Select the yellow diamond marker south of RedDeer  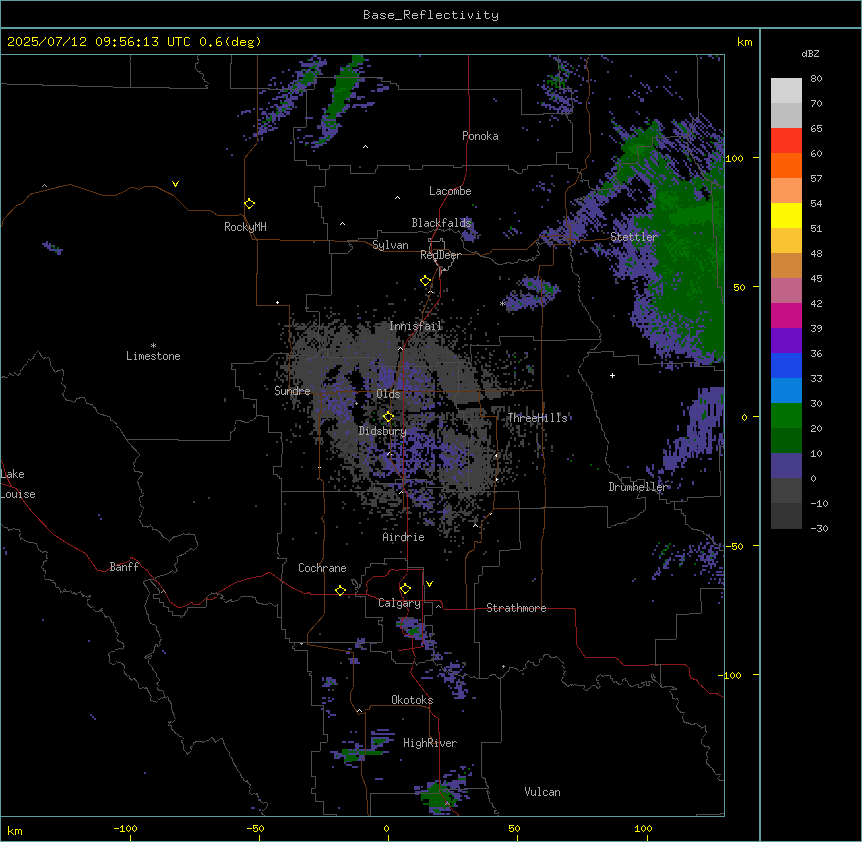point(426,281)
